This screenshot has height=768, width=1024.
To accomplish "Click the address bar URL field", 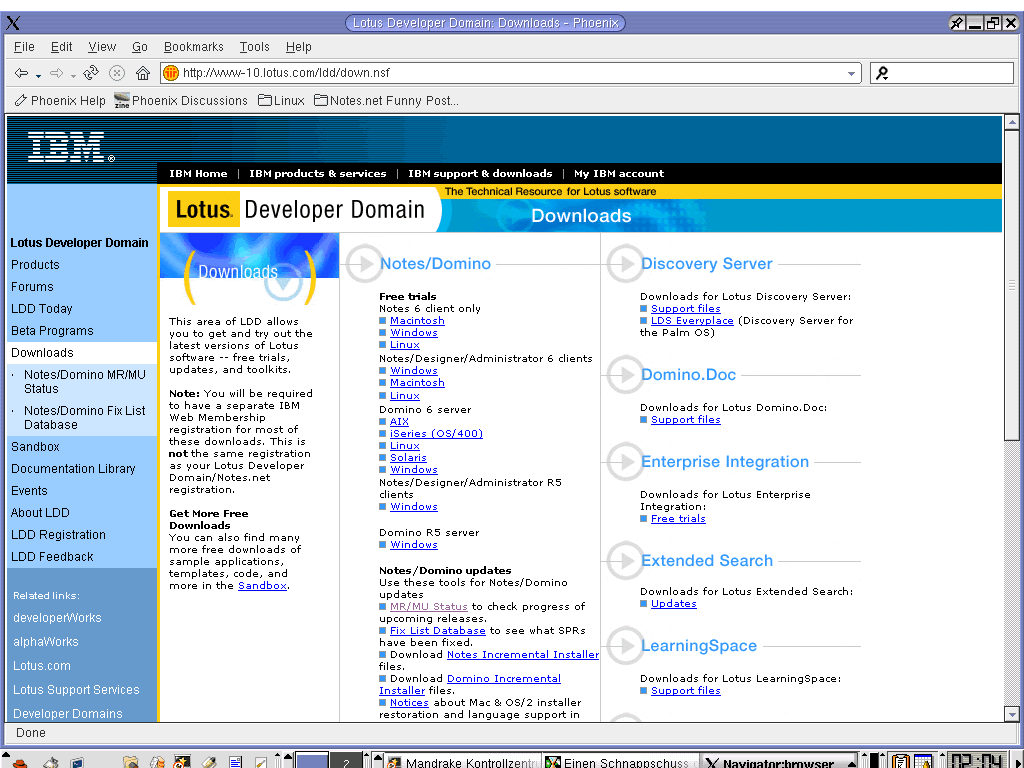I will click(512, 73).
